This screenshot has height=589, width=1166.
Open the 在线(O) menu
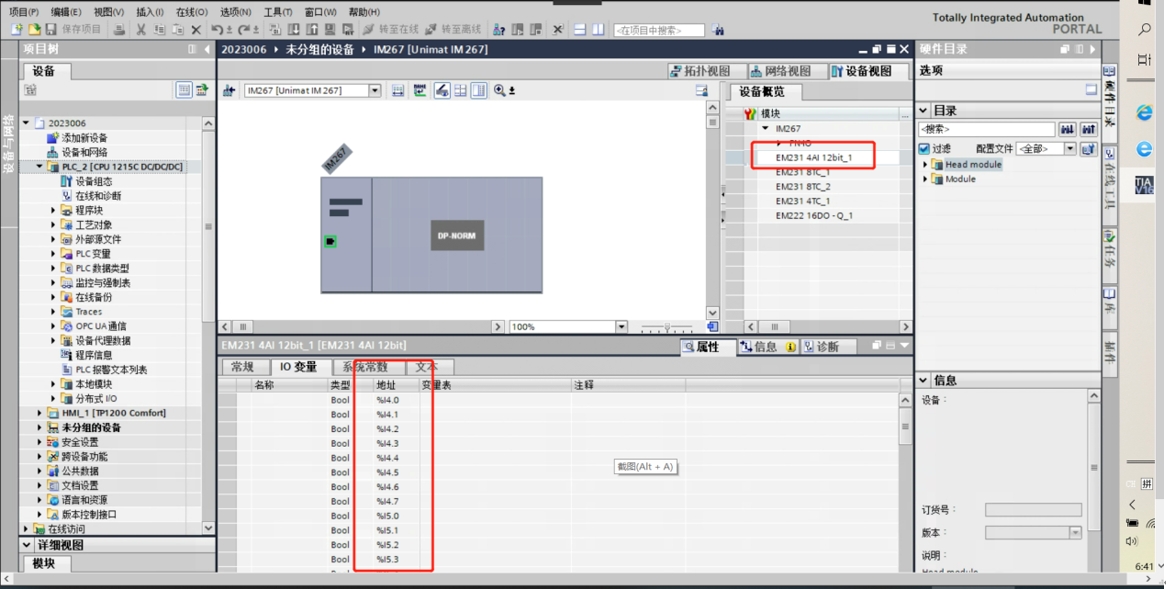191,12
